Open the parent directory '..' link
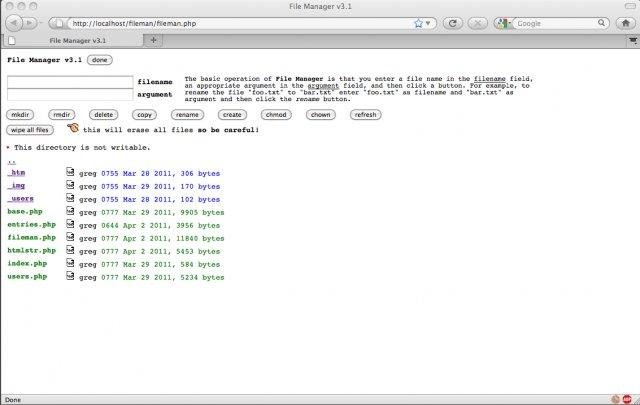Viewport: 640px width, 405px height. pyautogui.click(x=11, y=161)
